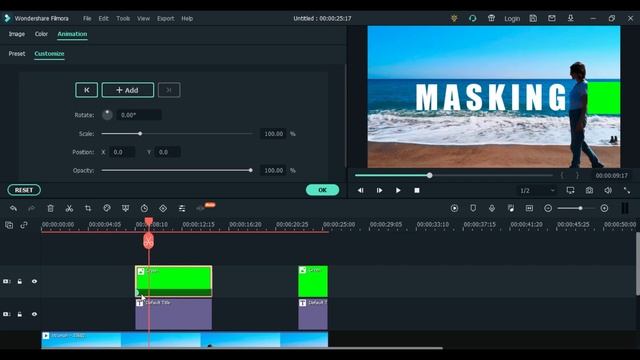Viewport: 640px width, 360px height.
Task: Jump to the next keyframe button
Action: tap(169, 90)
